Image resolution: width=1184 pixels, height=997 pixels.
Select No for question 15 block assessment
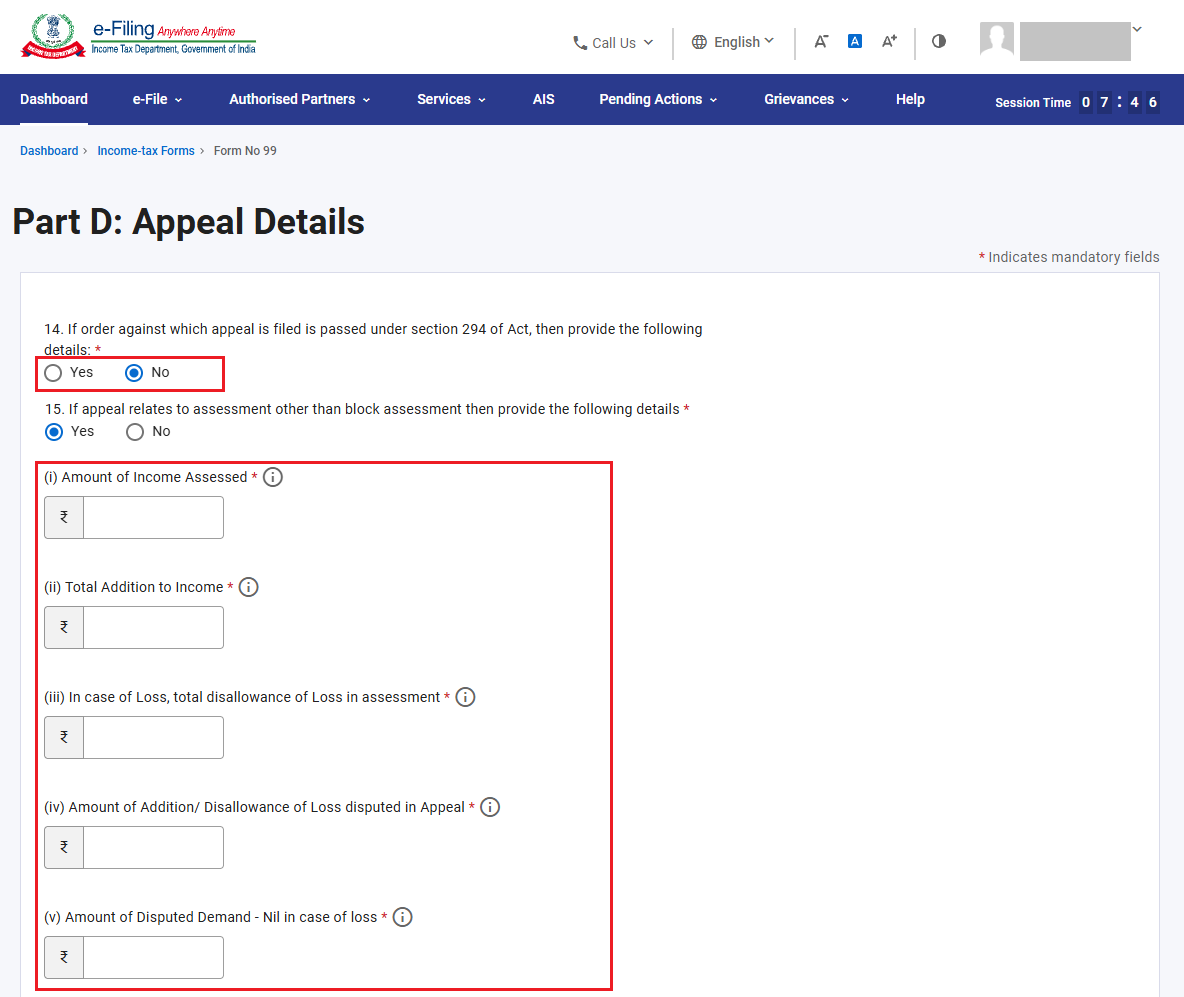coord(135,432)
